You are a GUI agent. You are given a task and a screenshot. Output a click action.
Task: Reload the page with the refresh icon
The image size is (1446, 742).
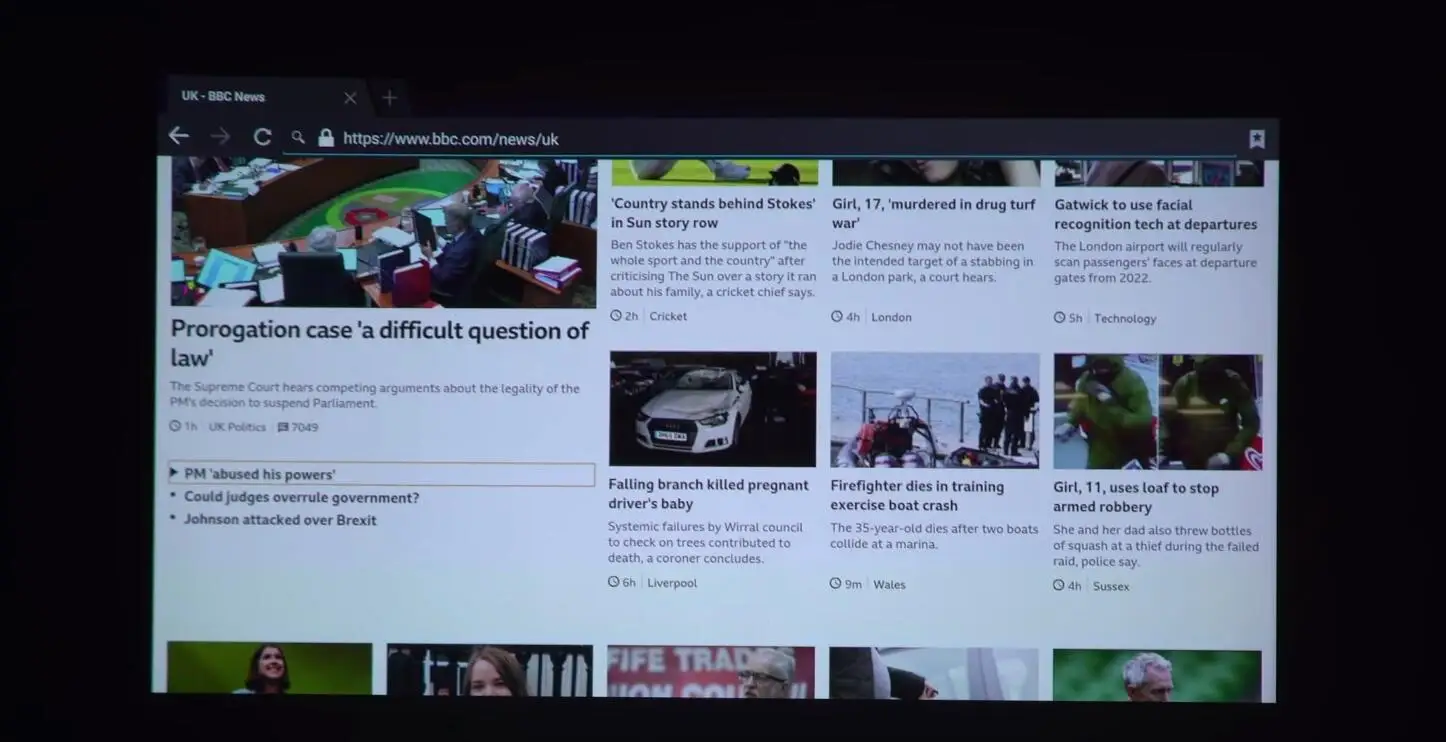[x=262, y=137]
